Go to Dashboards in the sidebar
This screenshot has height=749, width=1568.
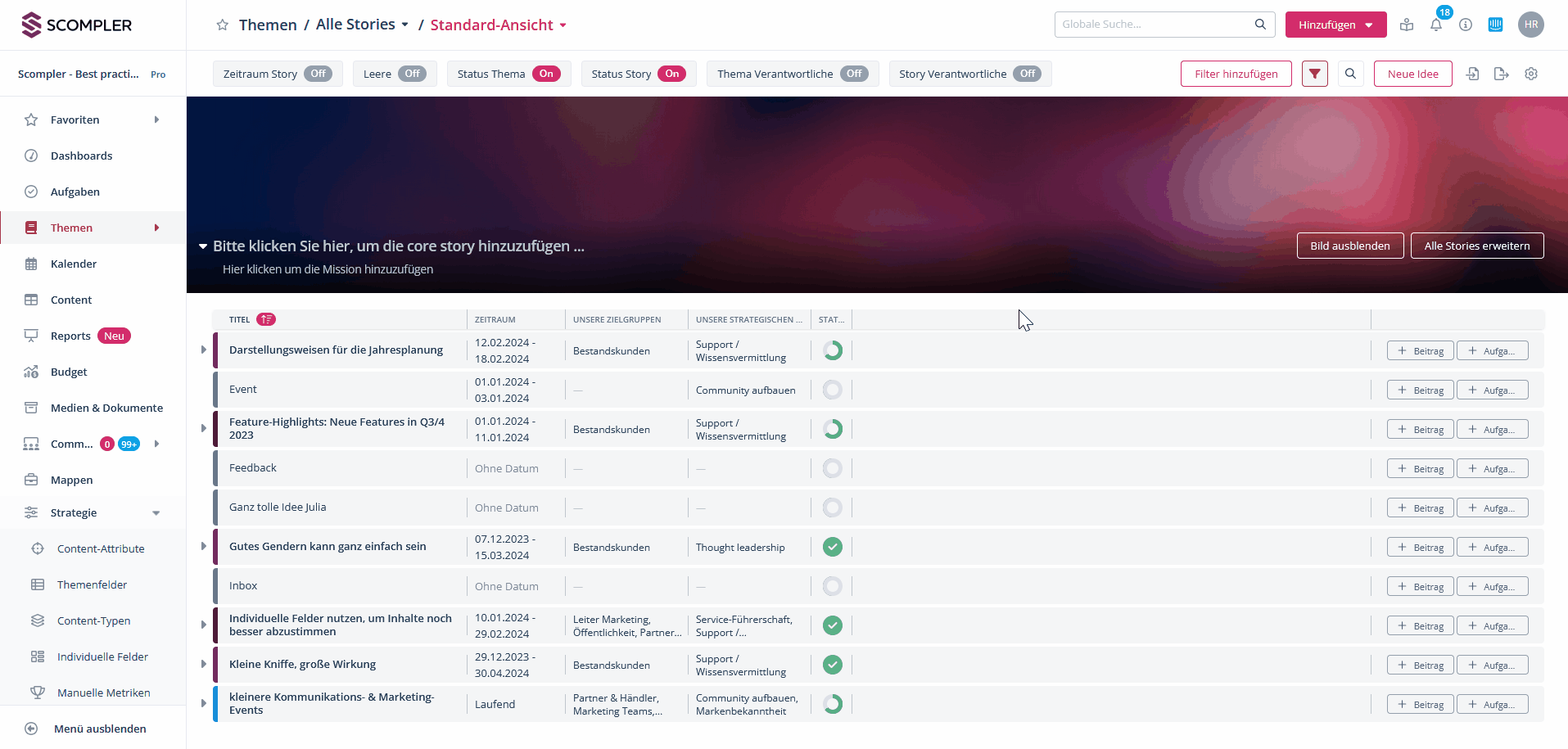coord(81,156)
